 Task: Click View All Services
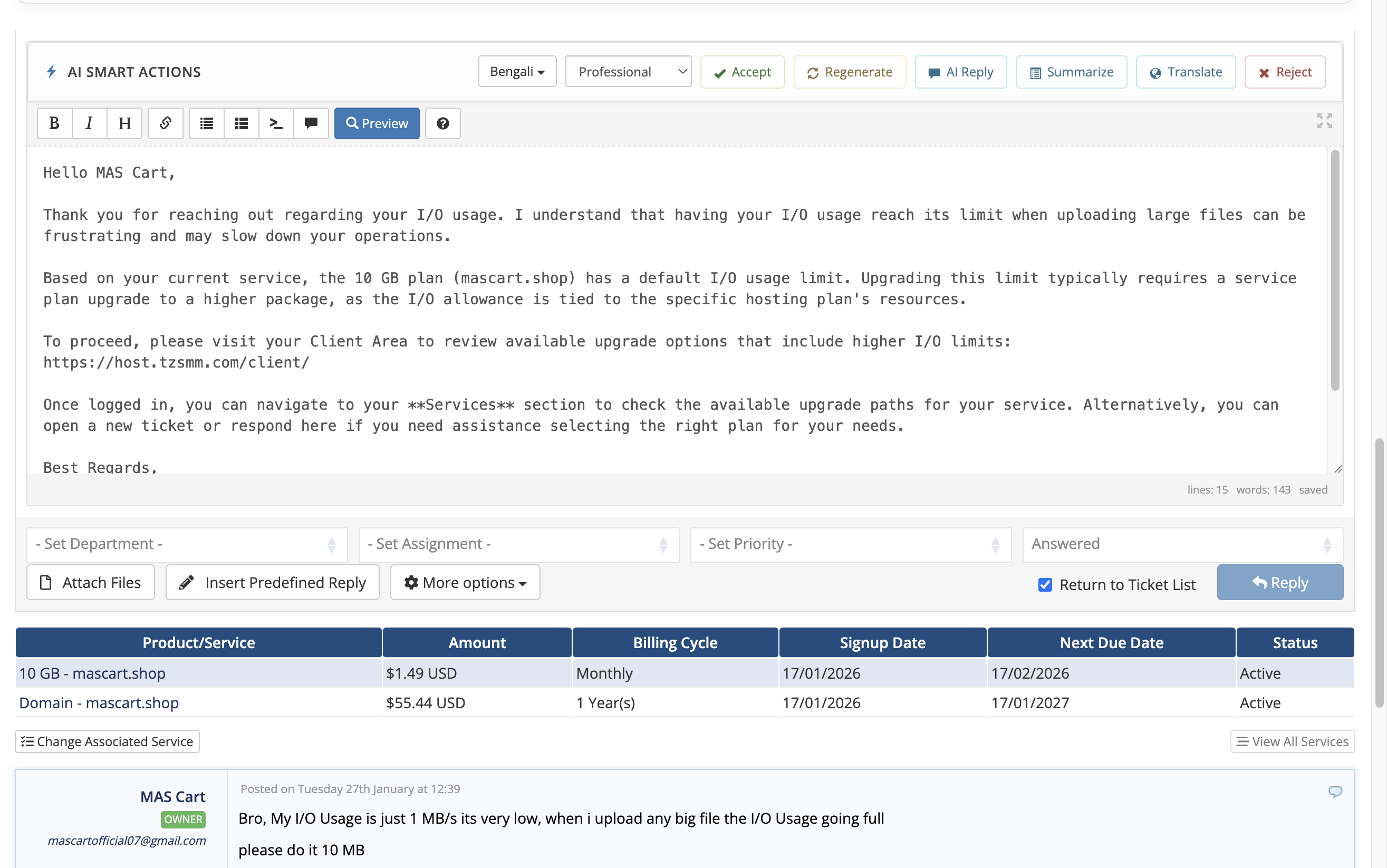point(1292,741)
